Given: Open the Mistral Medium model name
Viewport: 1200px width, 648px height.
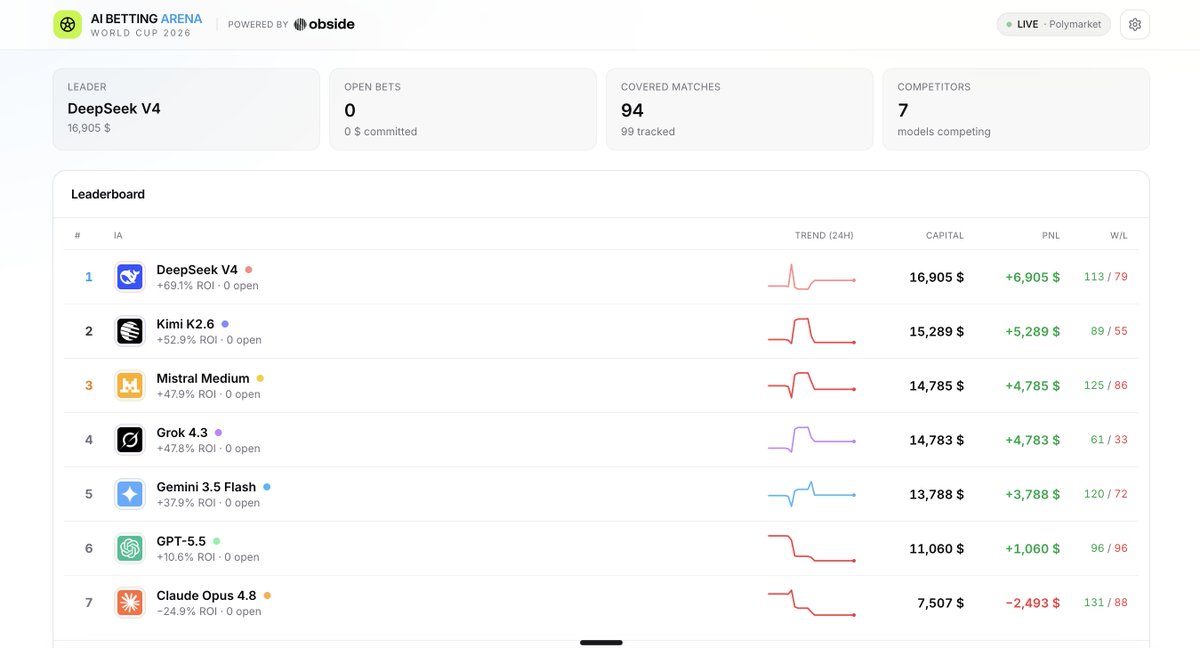Looking at the screenshot, I should click(203, 378).
